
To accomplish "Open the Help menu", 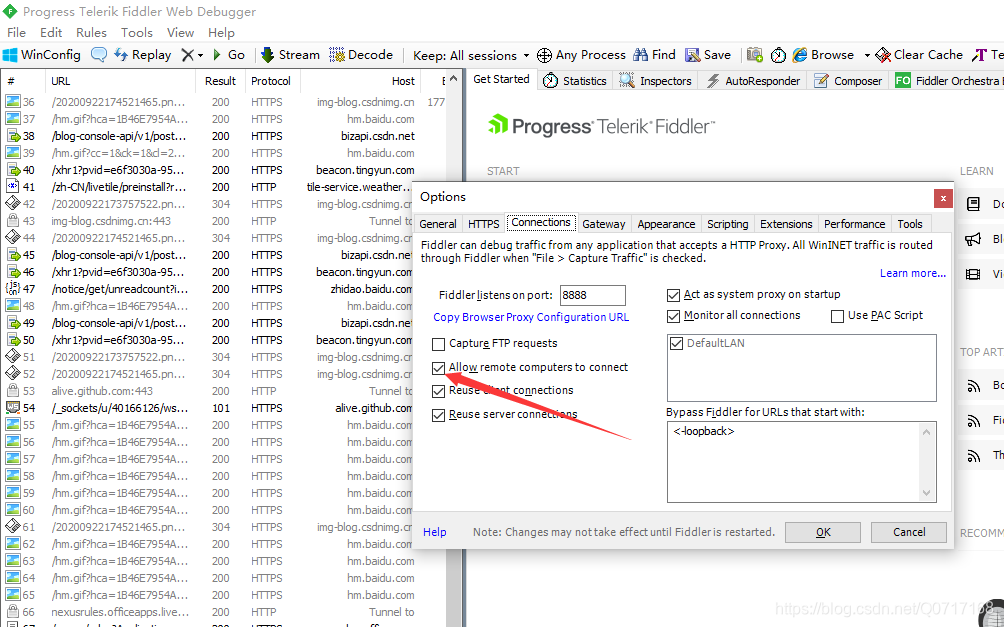I will pos(221,33).
